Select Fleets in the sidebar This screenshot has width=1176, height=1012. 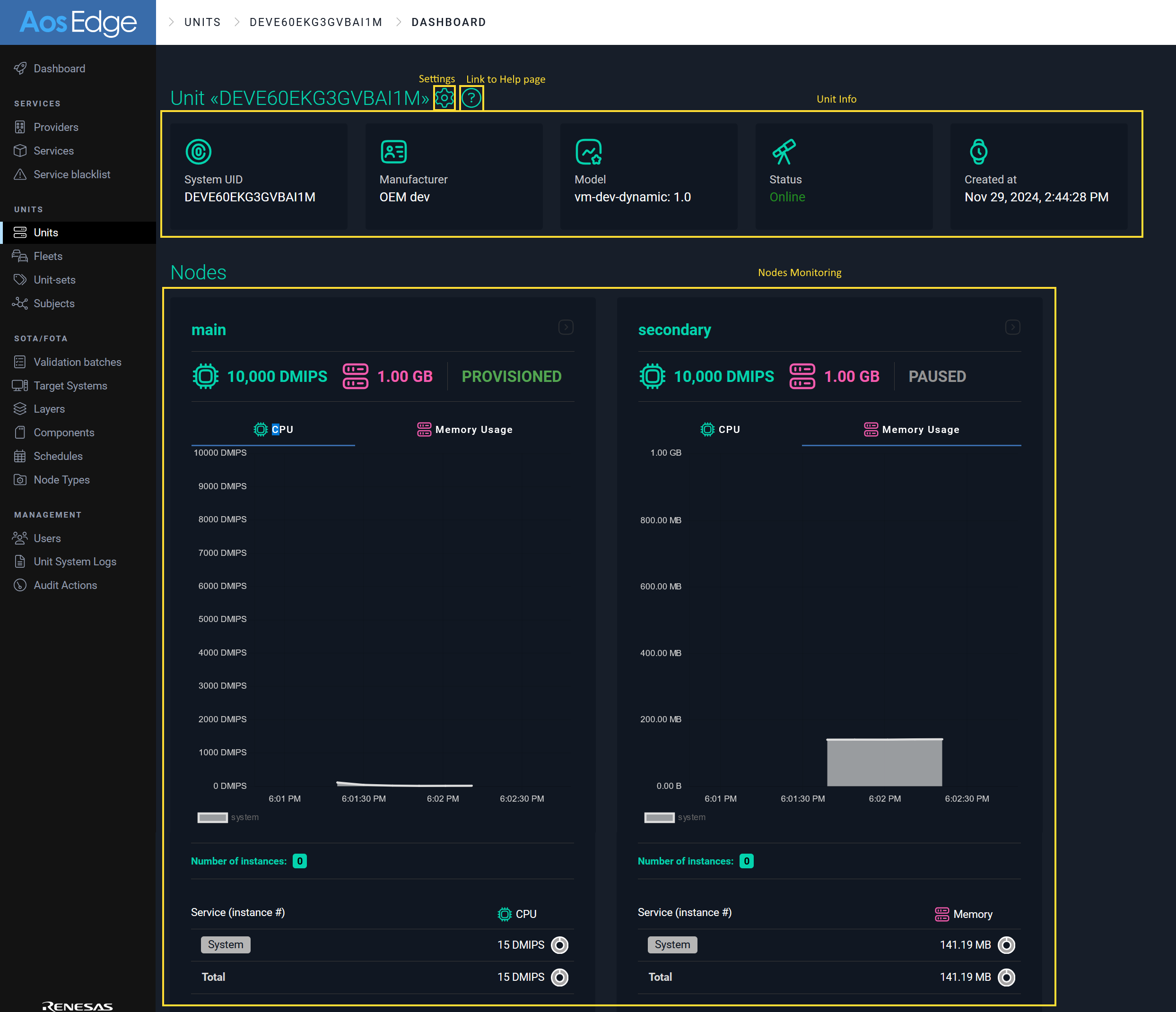(x=46, y=256)
